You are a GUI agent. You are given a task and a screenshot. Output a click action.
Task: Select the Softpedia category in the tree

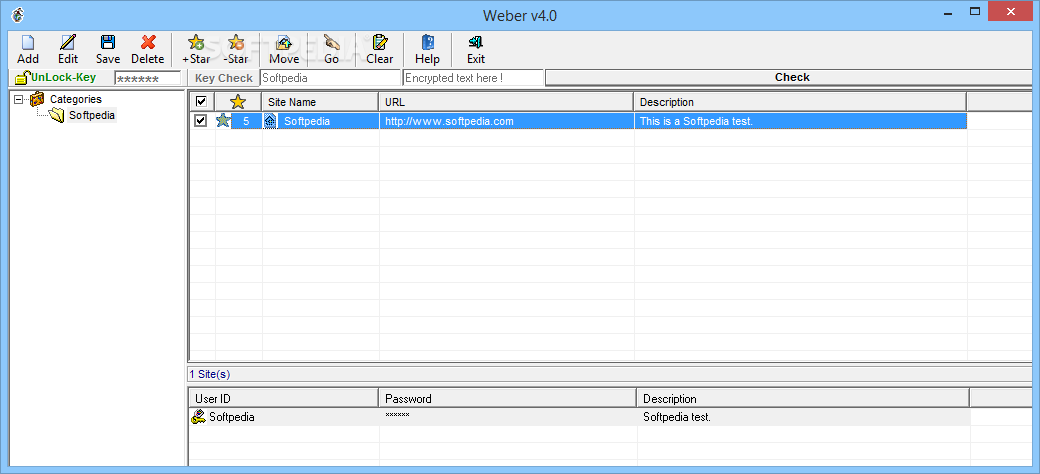(92, 115)
